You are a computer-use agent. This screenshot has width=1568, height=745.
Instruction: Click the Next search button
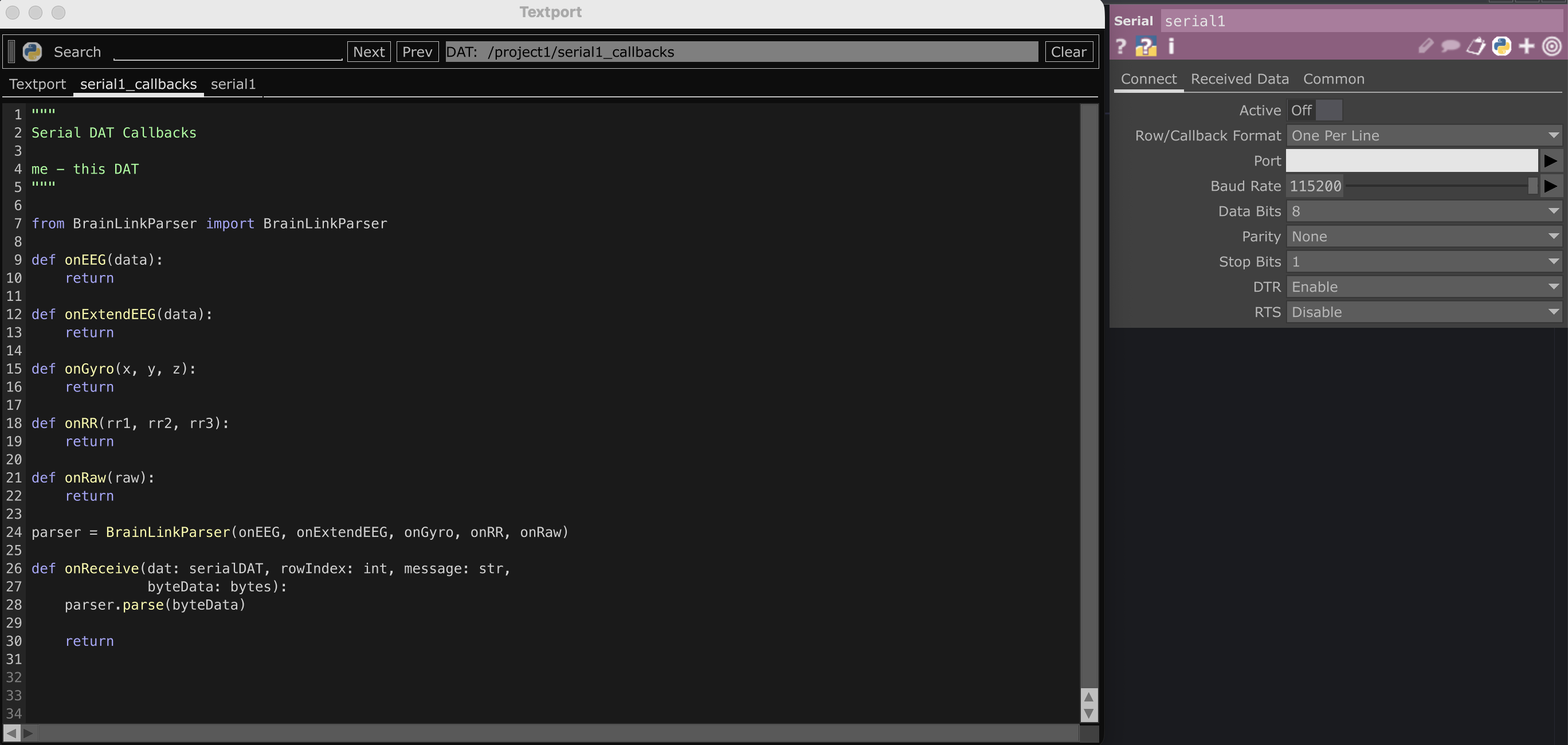coord(369,52)
